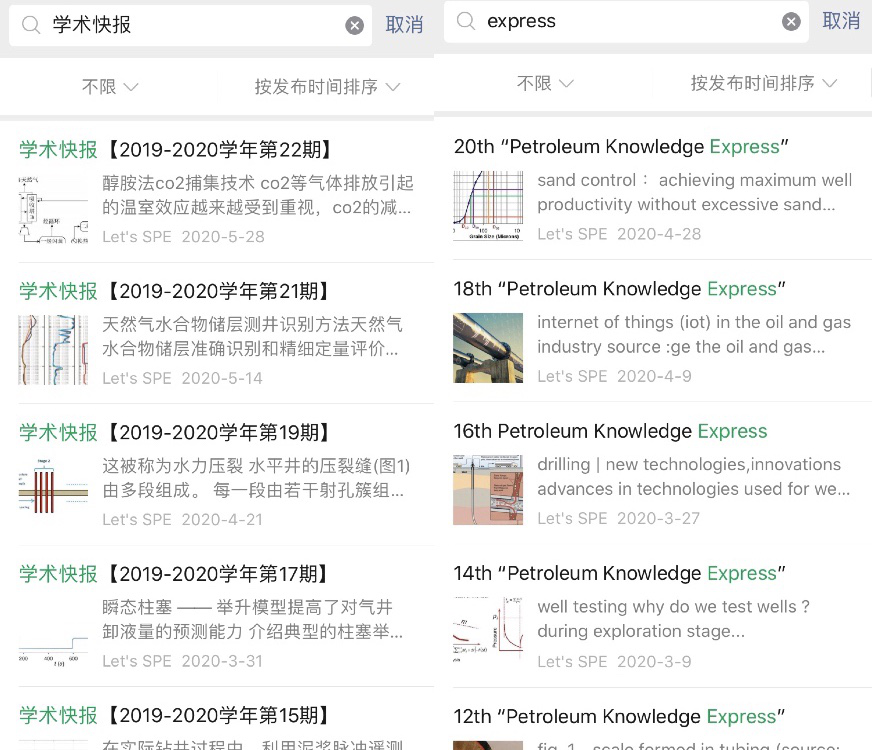872x750 pixels.
Task: Click inside the 学术快报 search input
Action: [x=180, y=25]
